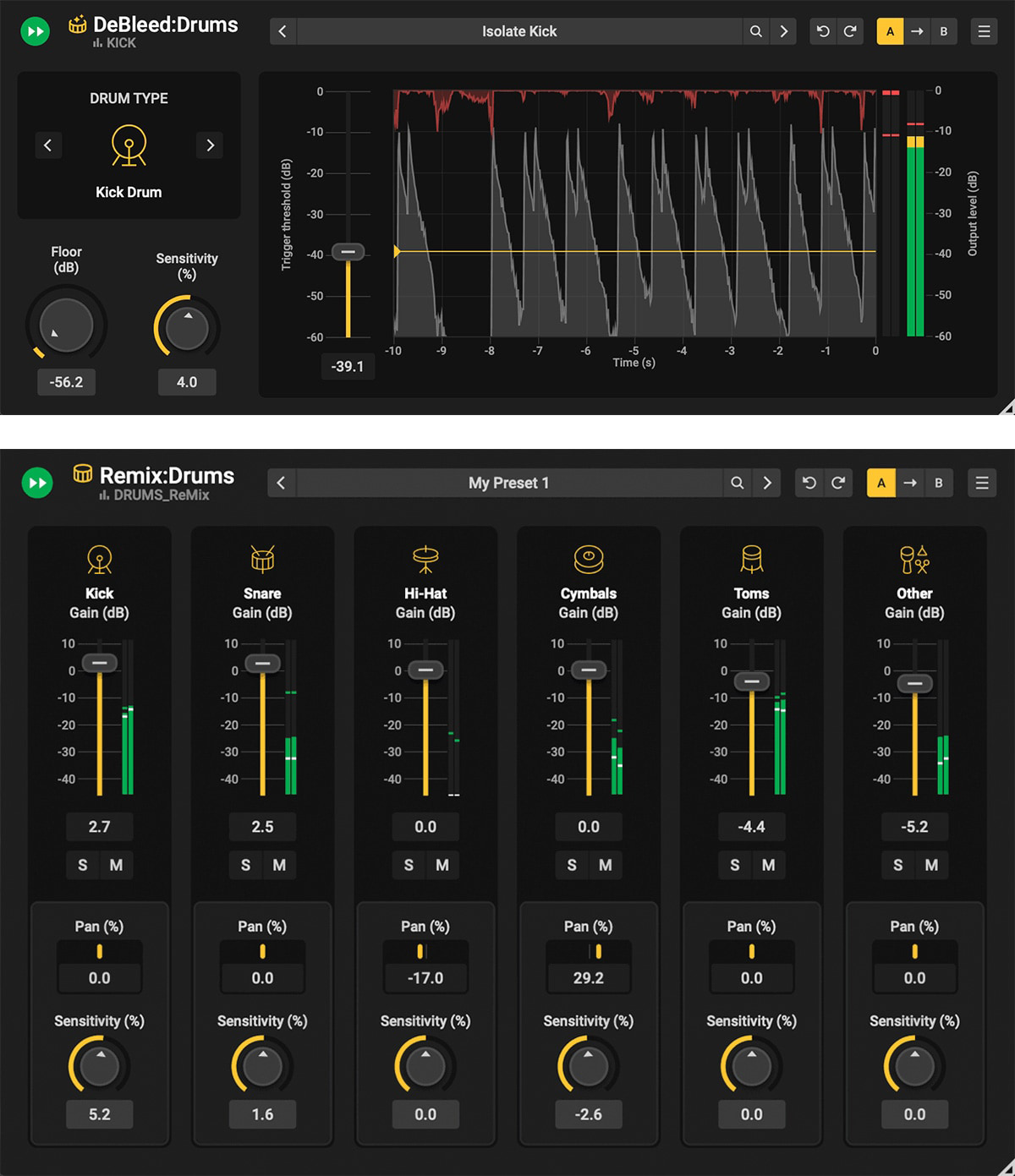Go to next preset in DeBleed:Drums

(x=784, y=31)
